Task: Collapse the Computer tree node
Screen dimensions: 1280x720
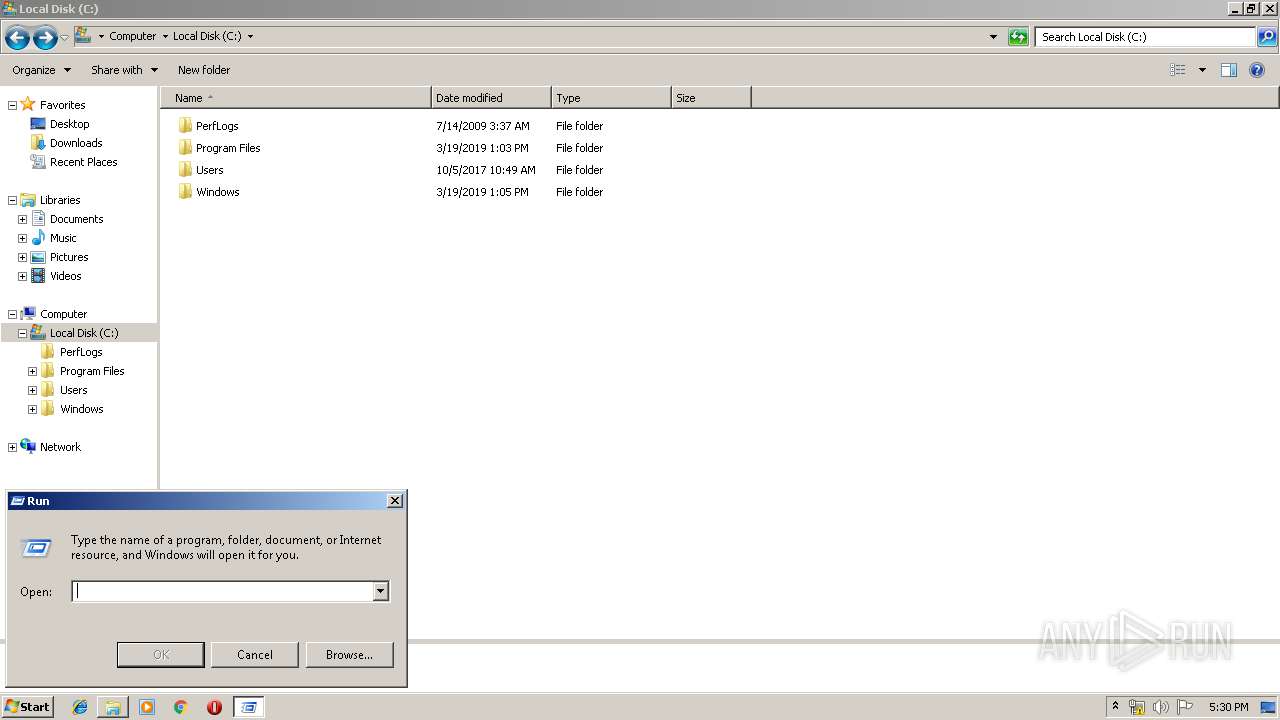Action: click(x=12, y=314)
